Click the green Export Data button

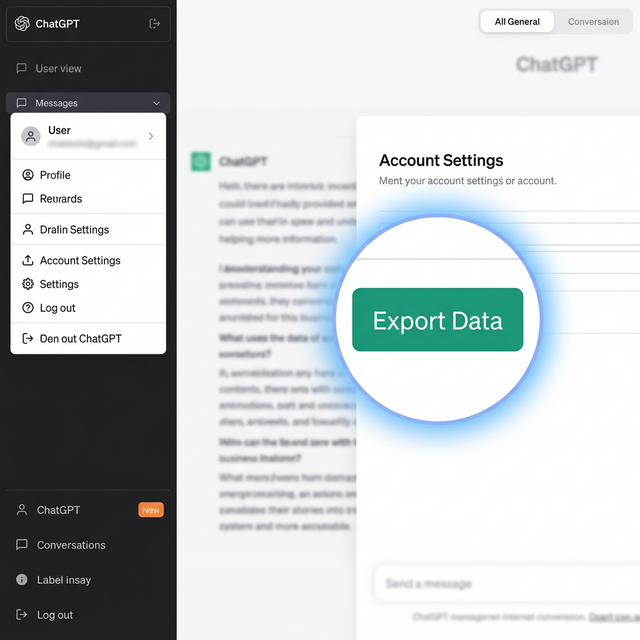click(x=438, y=320)
